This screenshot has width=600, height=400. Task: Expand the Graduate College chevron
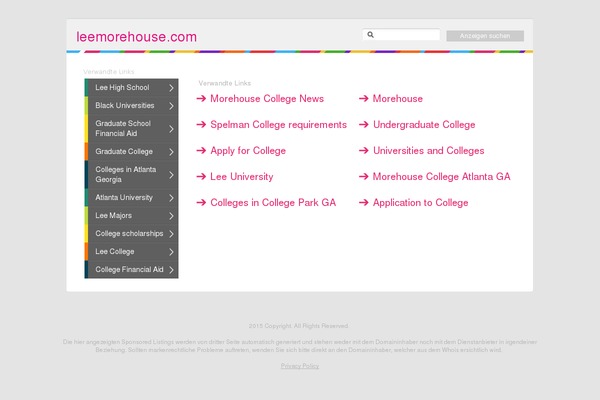171,152
